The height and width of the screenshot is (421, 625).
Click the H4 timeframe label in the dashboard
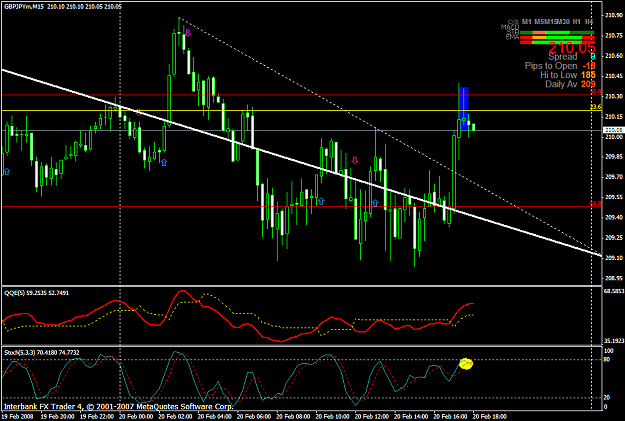coord(589,22)
